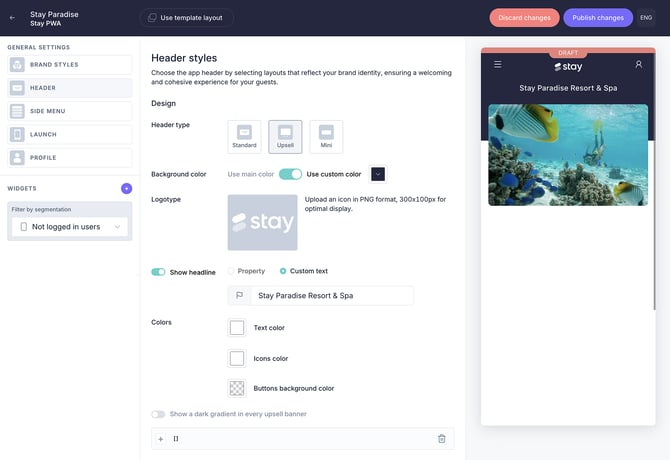Click the DRAFT badge in preview

(x=568, y=53)
